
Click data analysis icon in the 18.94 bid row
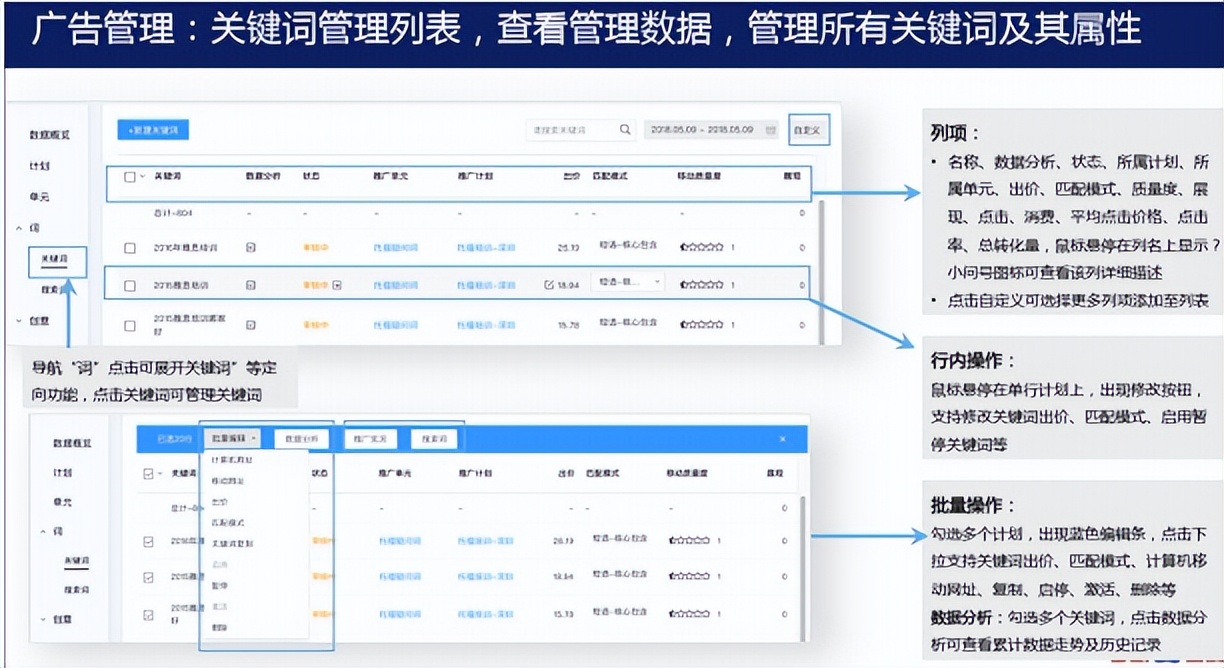(251, 285)
